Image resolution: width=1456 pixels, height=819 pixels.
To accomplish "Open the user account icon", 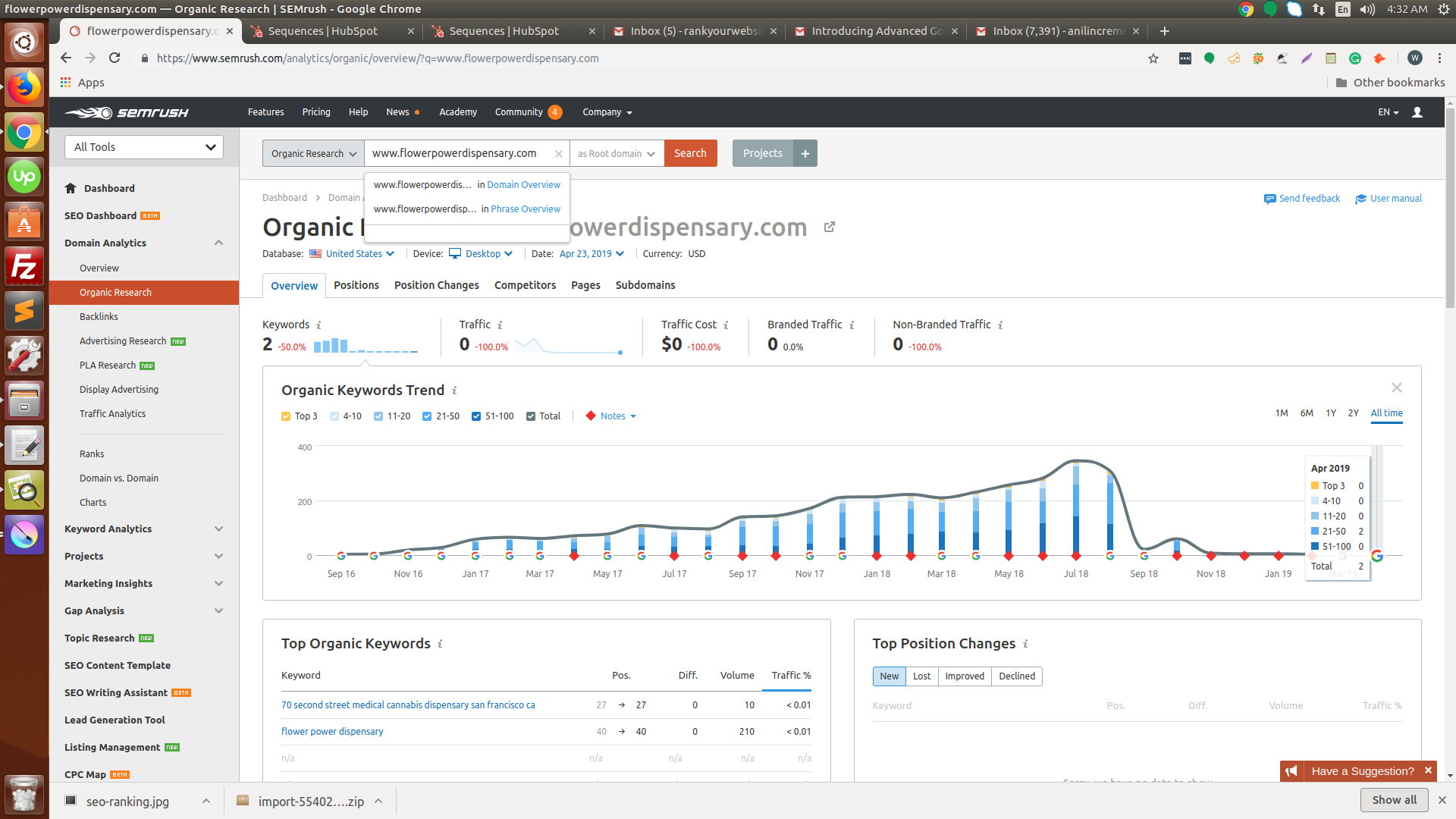I will pyautogui.click(x=1417, y=112).
